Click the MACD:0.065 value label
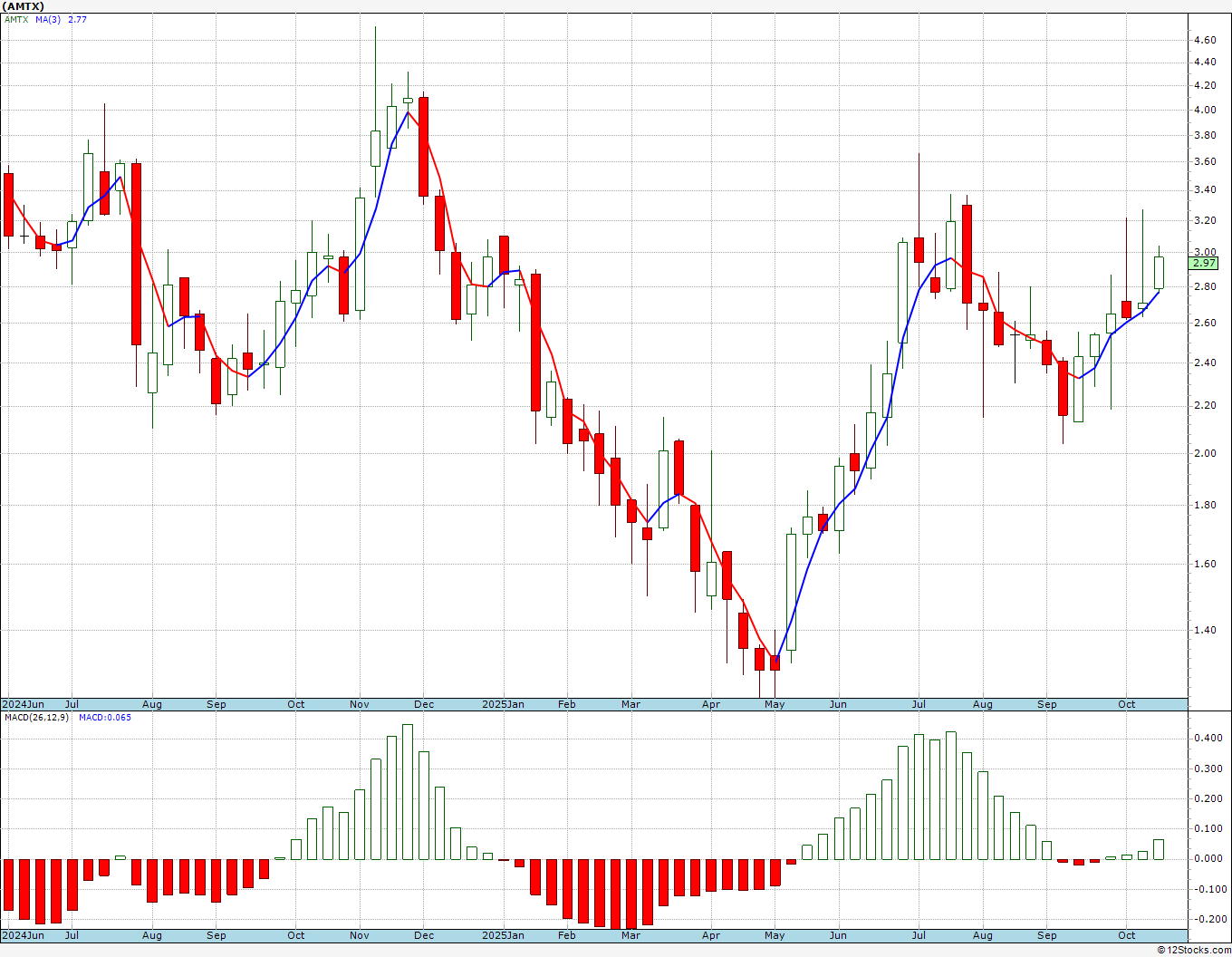Image resolution: width=1232 pixels, height=957 pixels. (x=105, y=718)
